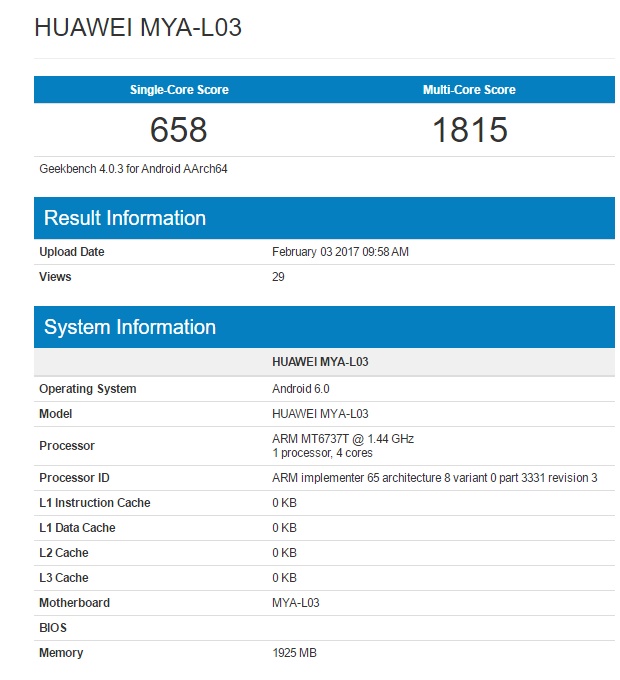Image resolution: width=620 pixels, height=680 pixels.
Task: Select the February 03 2017 upload date
Action: click(340, 252)
